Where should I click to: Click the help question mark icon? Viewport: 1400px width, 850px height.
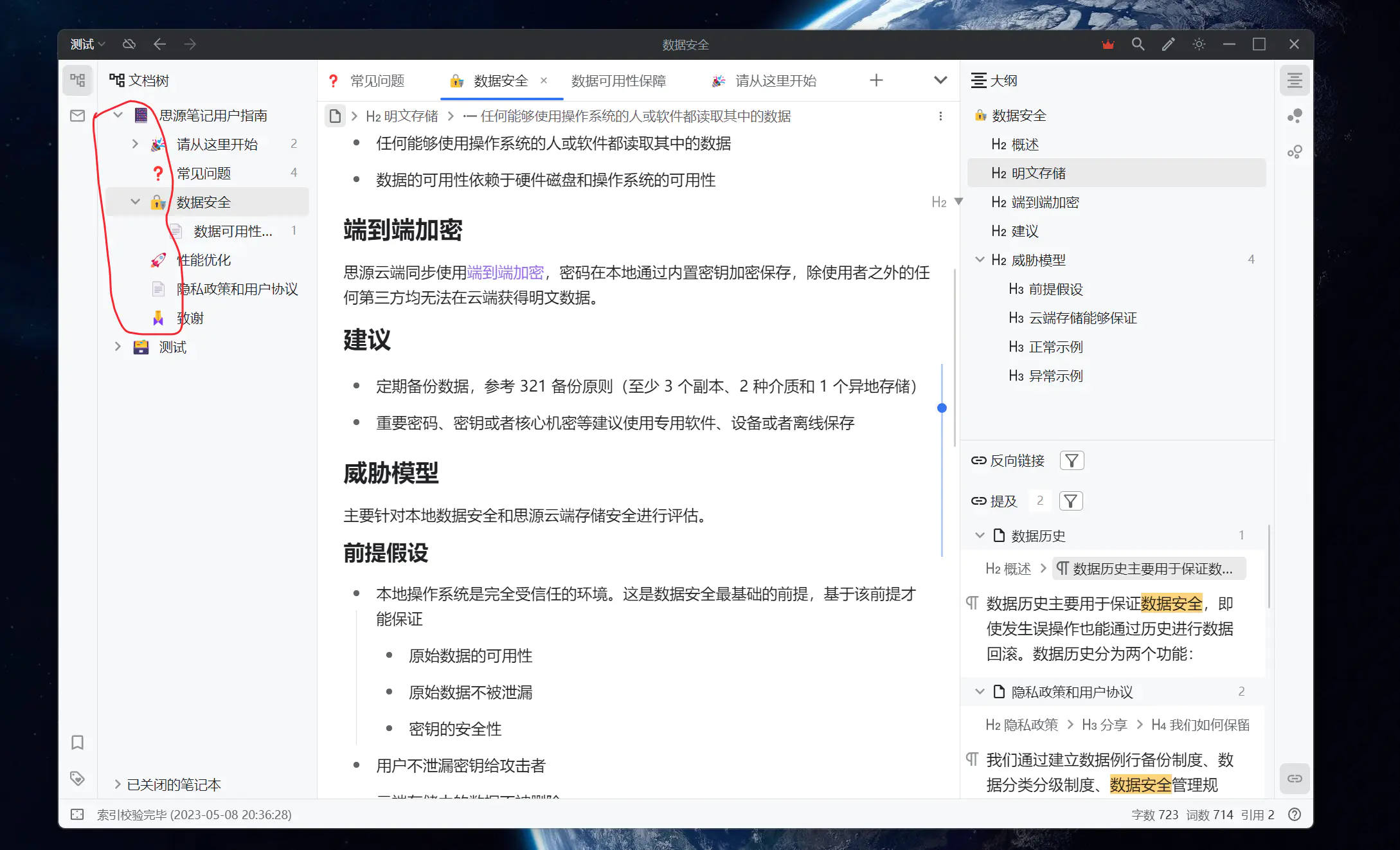click(1295, 815)
